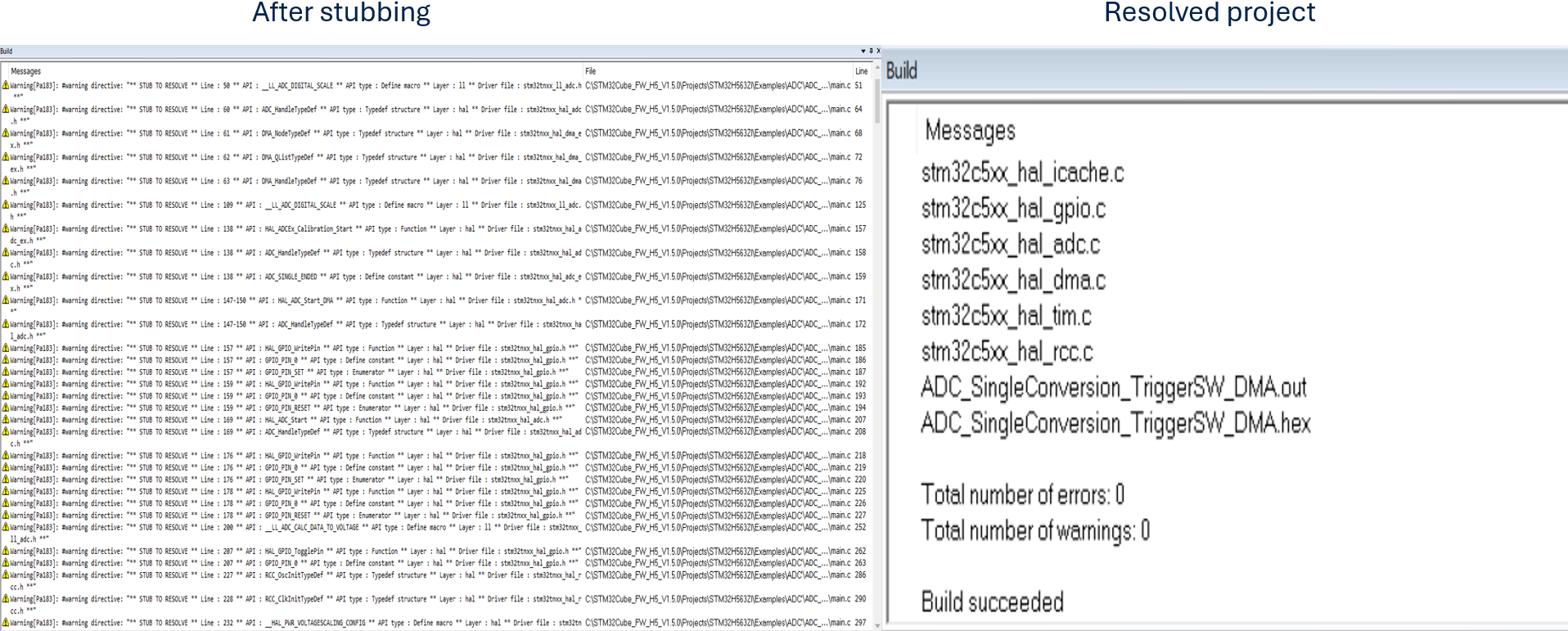Open the Build panel dropdown arrow menu
This screenshot has height=631, width=1568.
click(863, 51)
